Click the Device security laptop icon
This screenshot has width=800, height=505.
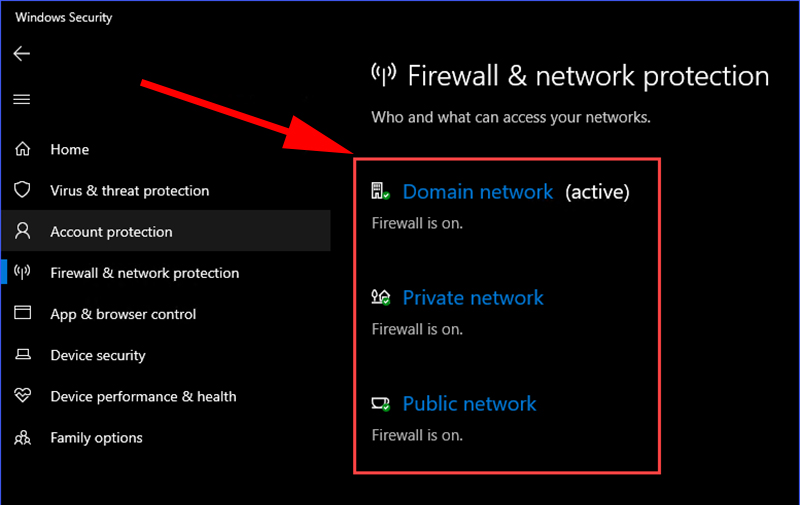click(22, 354)
